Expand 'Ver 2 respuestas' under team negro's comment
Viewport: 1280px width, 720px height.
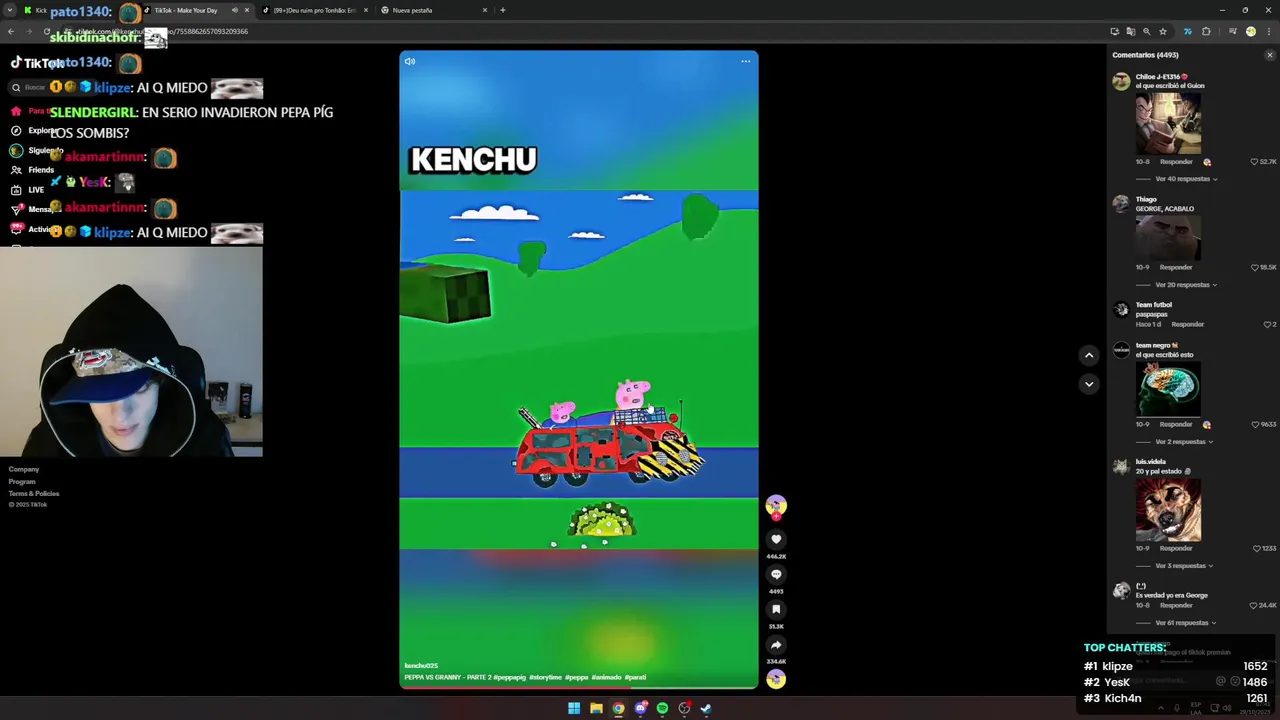click(x=1184, y=442)
